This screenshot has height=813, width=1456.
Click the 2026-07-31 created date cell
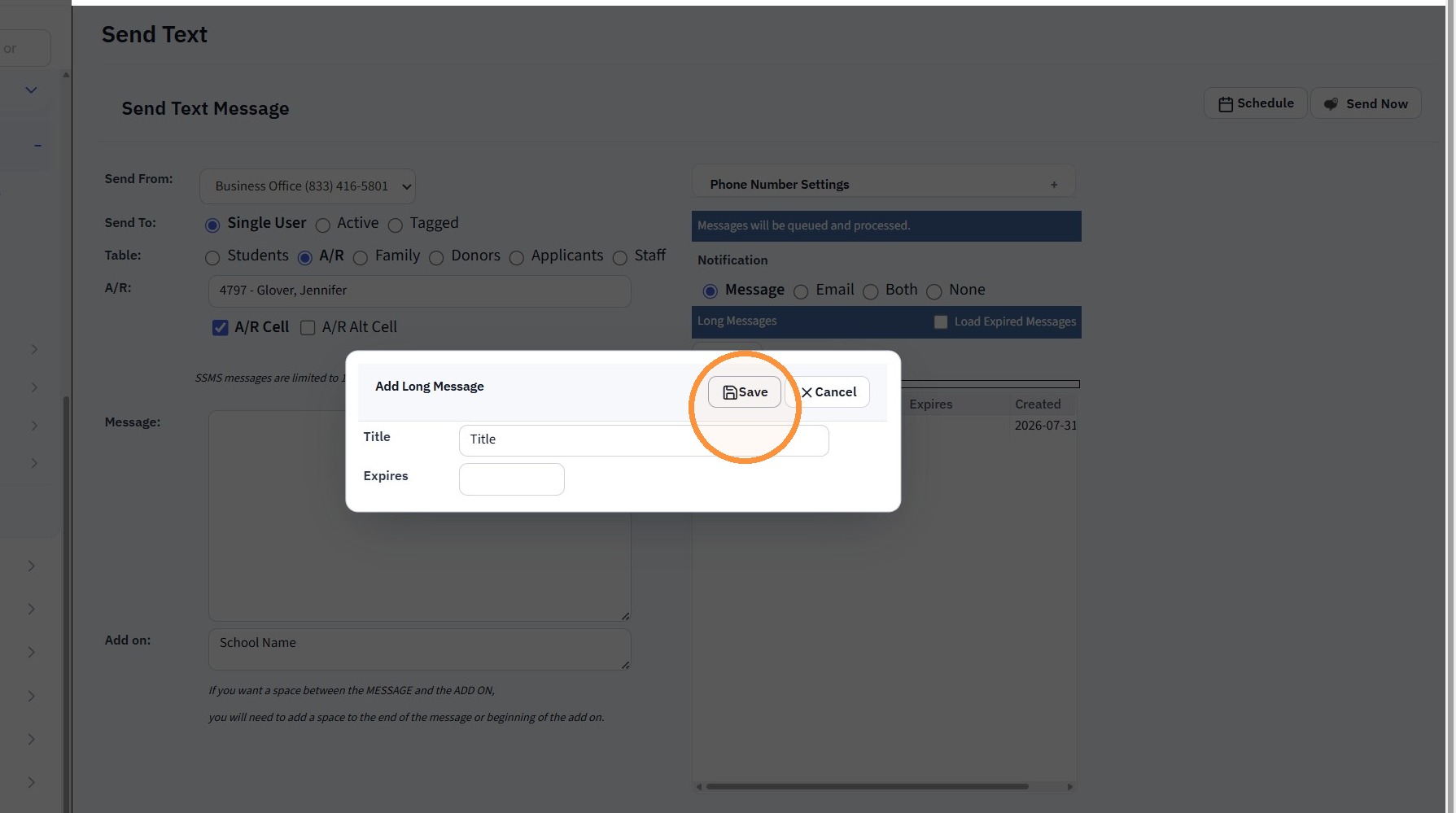[x=1045, y=426]
